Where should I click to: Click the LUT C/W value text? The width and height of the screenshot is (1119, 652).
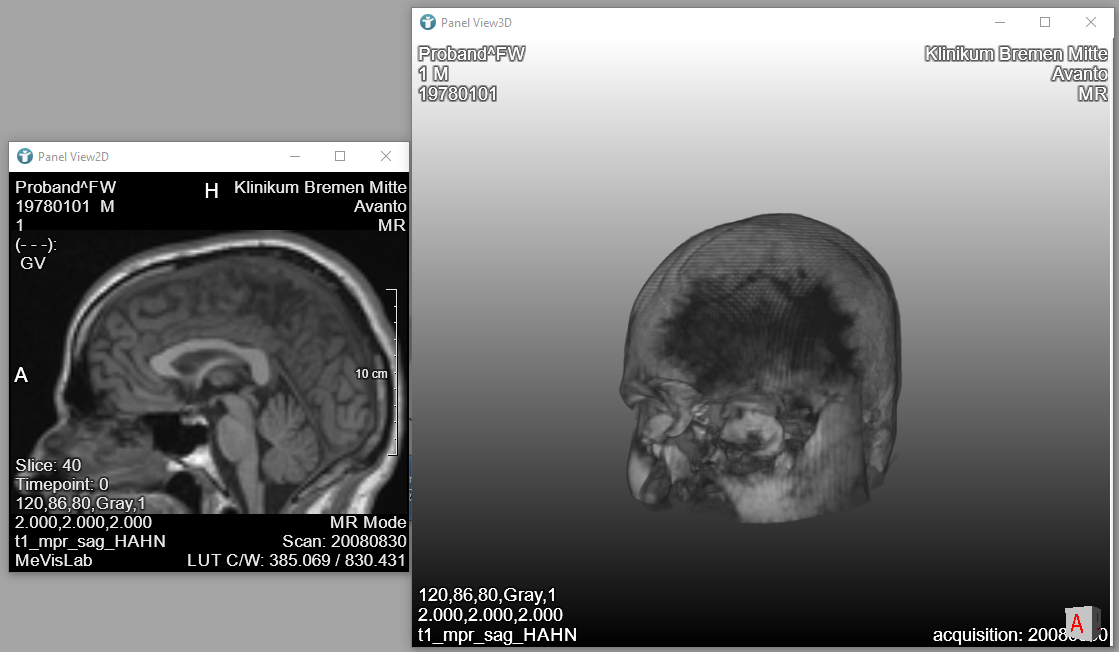296,561
